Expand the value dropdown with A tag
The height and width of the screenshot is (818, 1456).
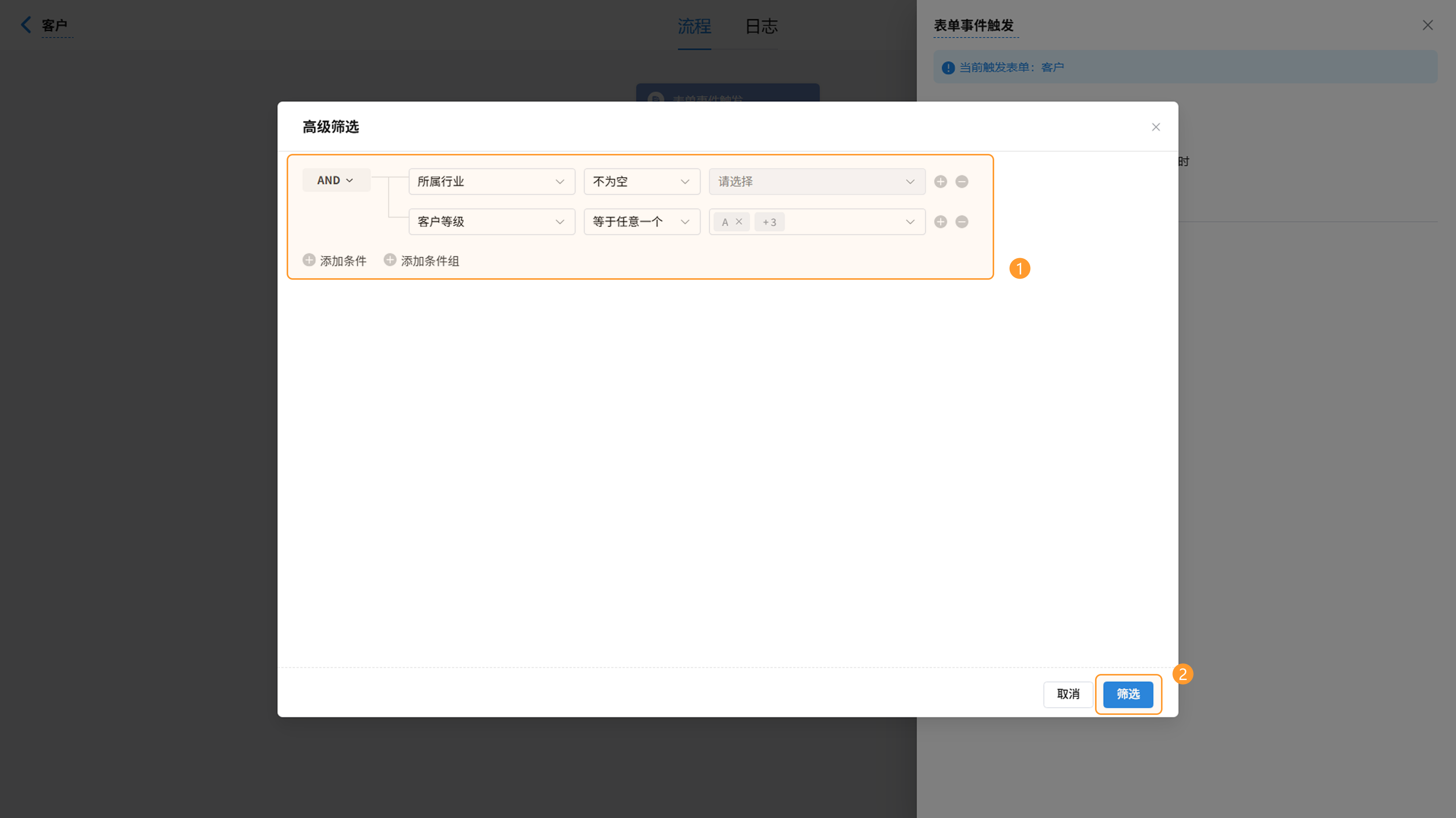[x=910, y=221]
